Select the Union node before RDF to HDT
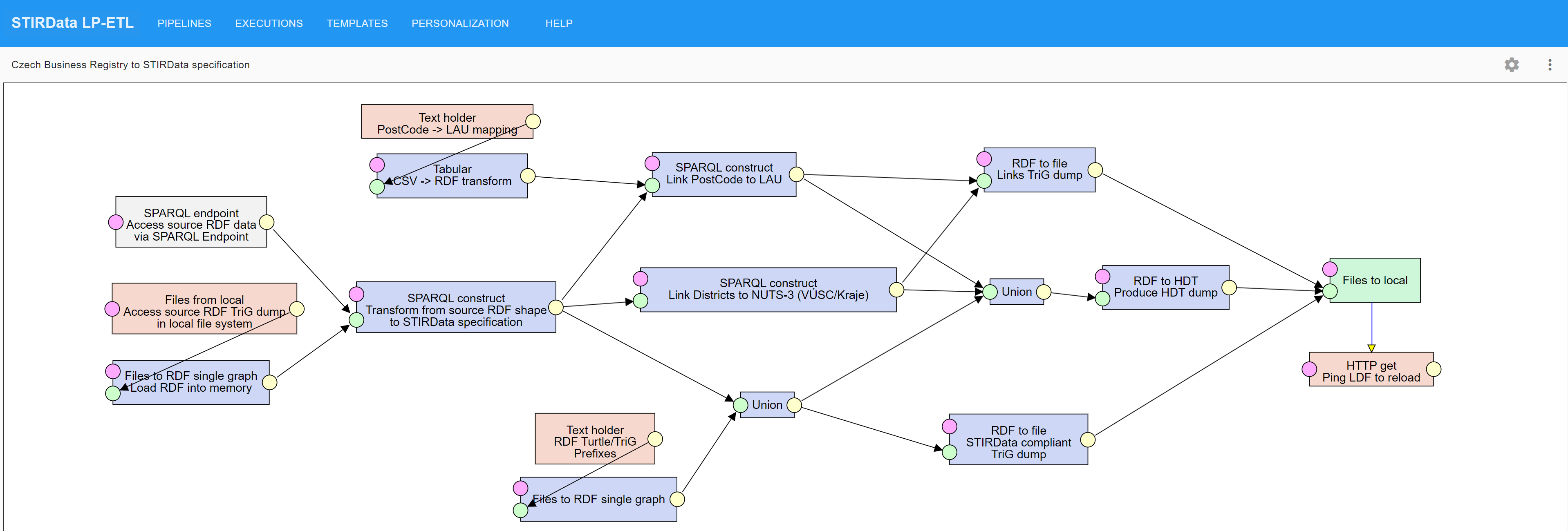Viewport: 1568px width, 531px height. click(x=1017, y=292)
